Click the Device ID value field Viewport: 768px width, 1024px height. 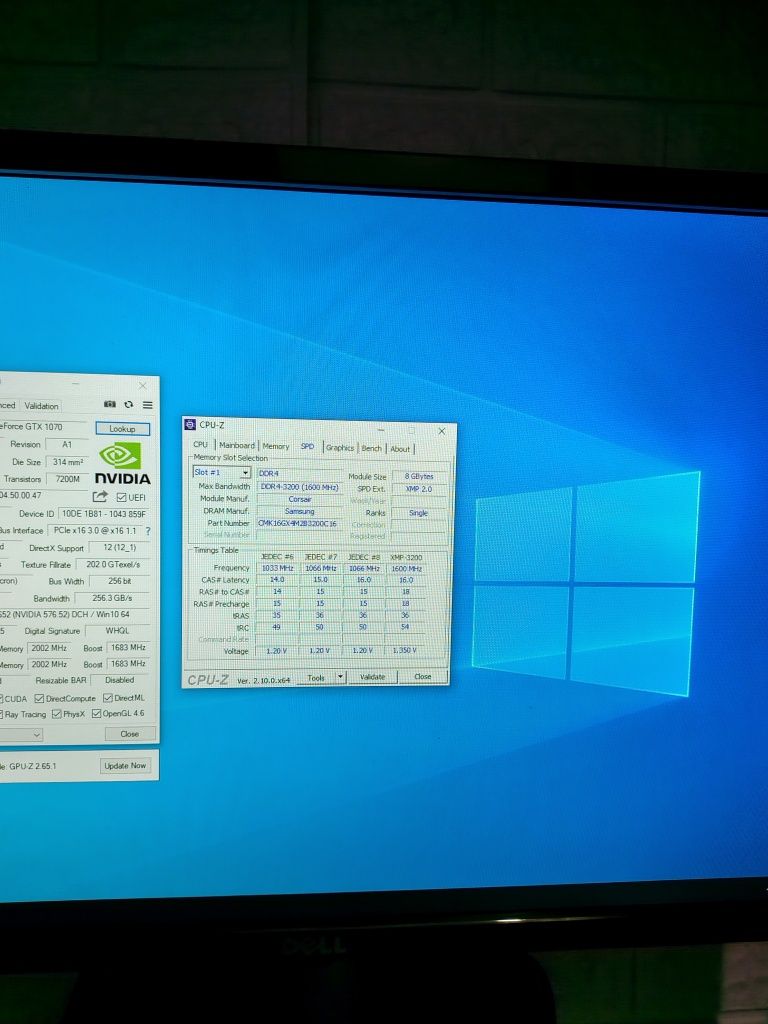click(103, 514)
